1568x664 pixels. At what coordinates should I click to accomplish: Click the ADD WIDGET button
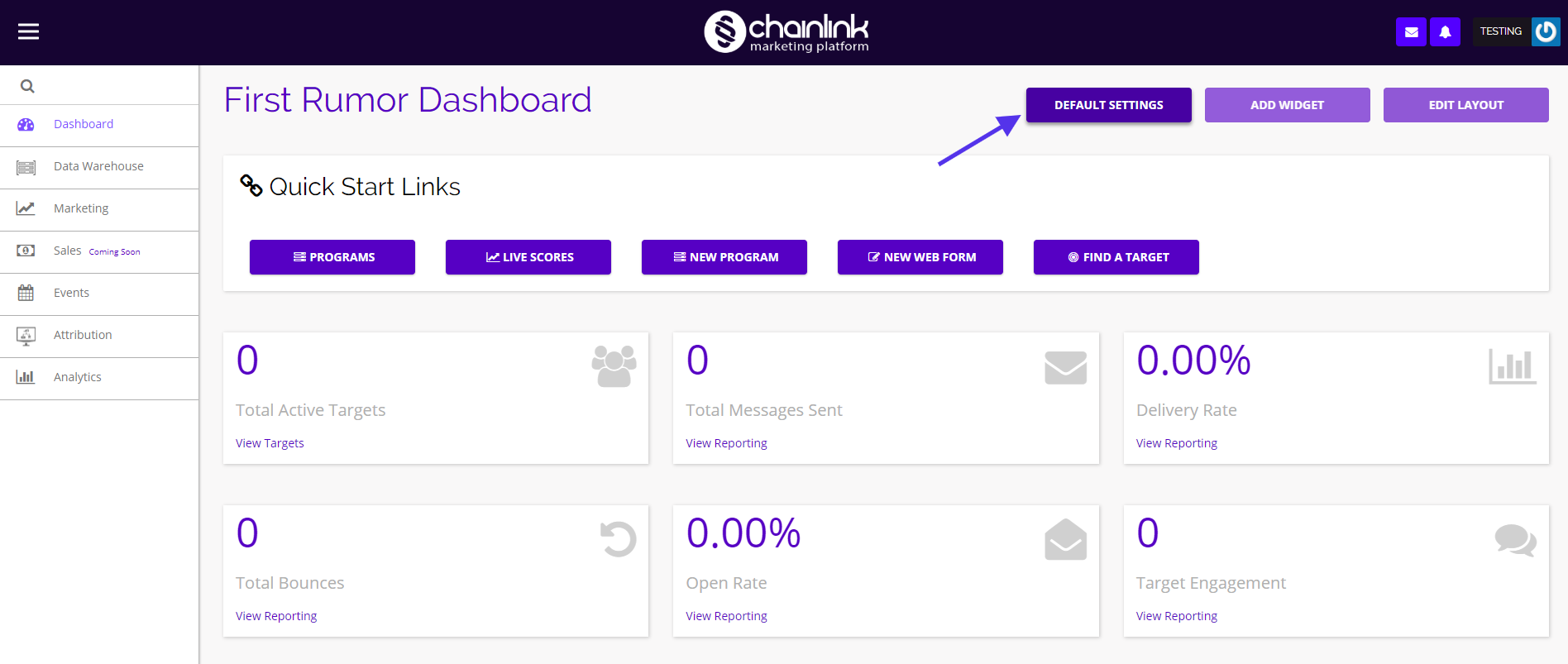point(1287,105)
